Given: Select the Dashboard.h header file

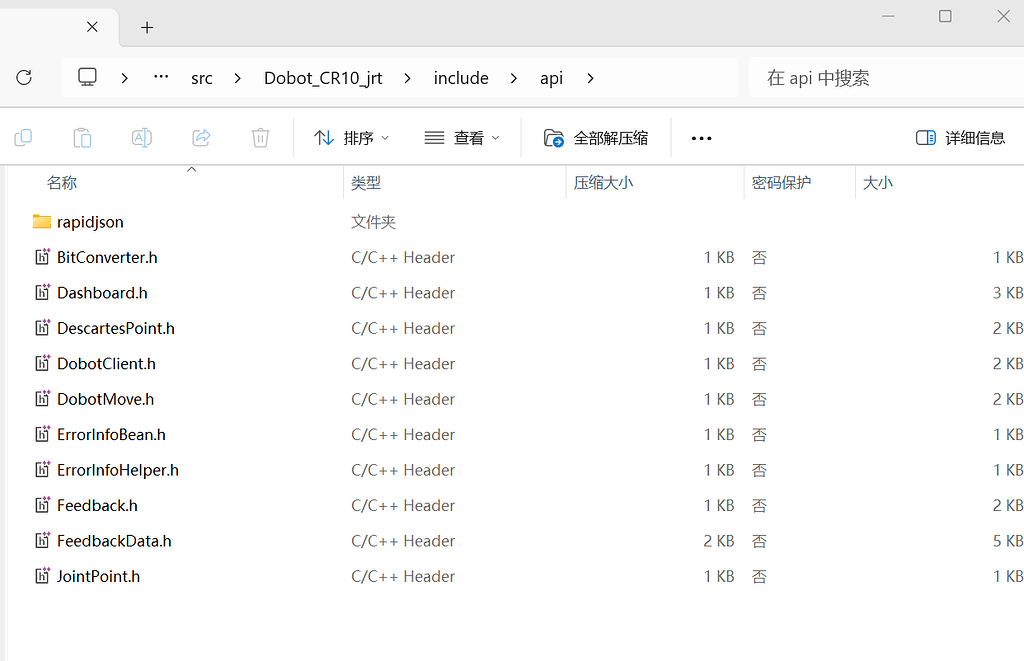Looking at the screenshot, I should point(102,292).
